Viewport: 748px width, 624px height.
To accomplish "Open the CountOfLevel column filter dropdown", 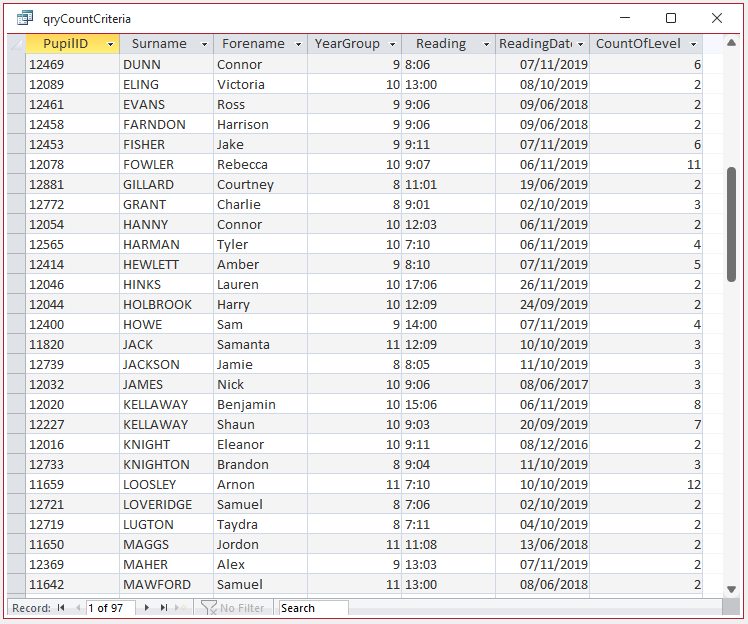I will click(x=693, y=44).
